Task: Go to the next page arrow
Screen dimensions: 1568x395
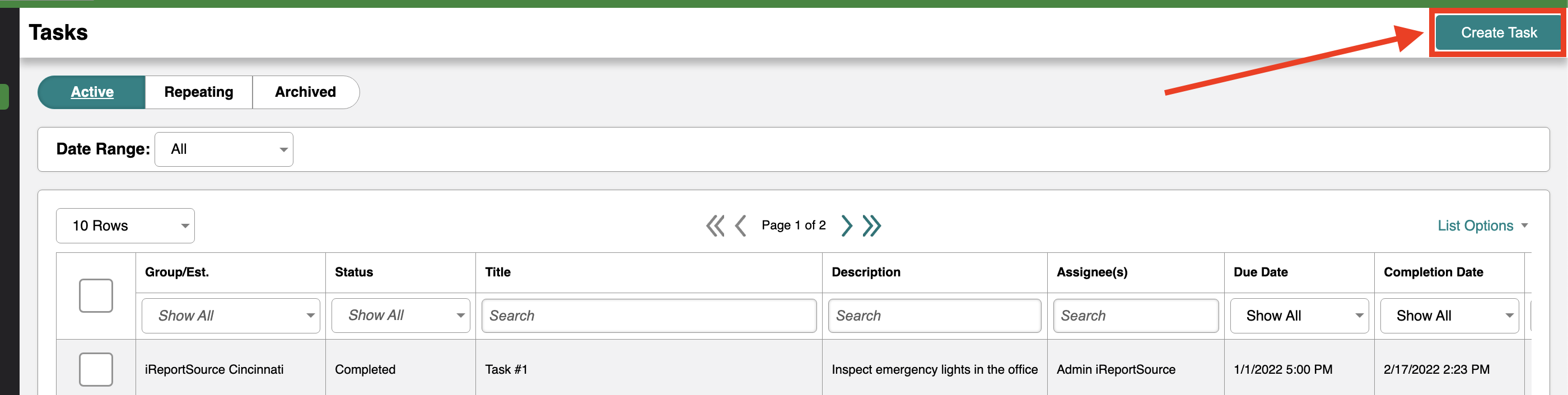Action: point(847,226)
